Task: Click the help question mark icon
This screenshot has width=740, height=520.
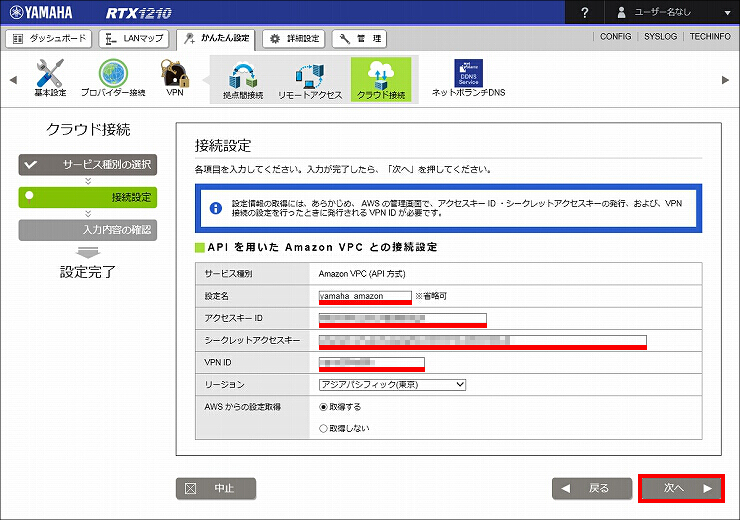Action: click(584, 12)
